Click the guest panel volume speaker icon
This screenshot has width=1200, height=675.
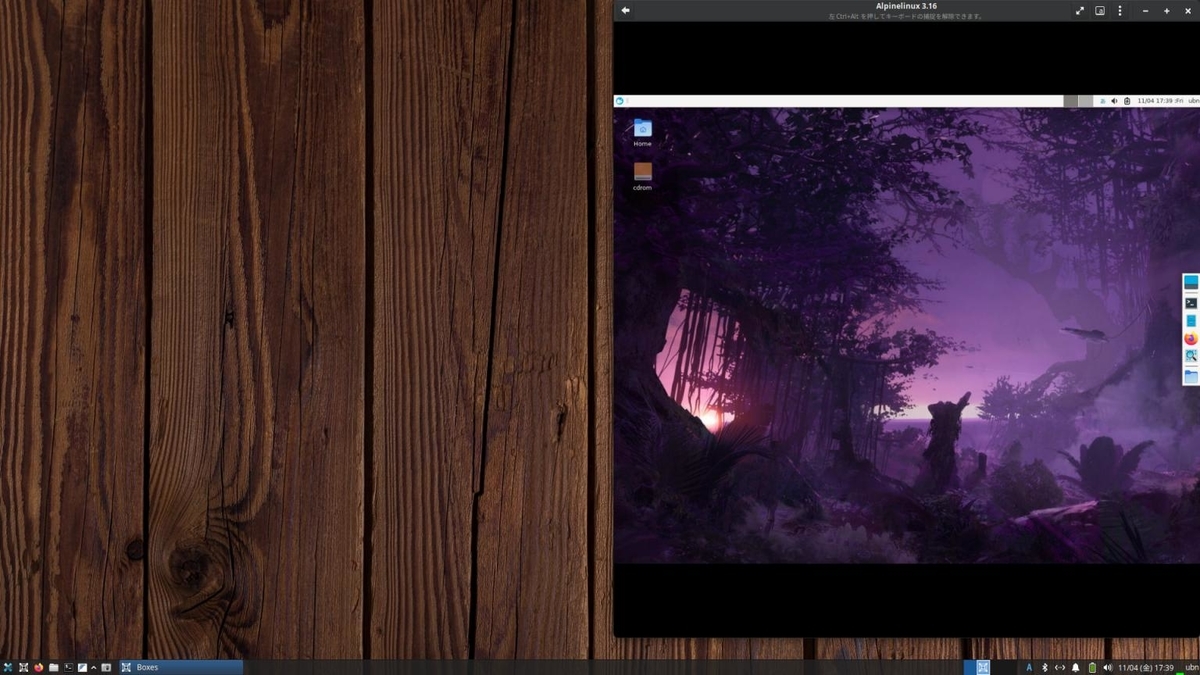coord(1114,101)
